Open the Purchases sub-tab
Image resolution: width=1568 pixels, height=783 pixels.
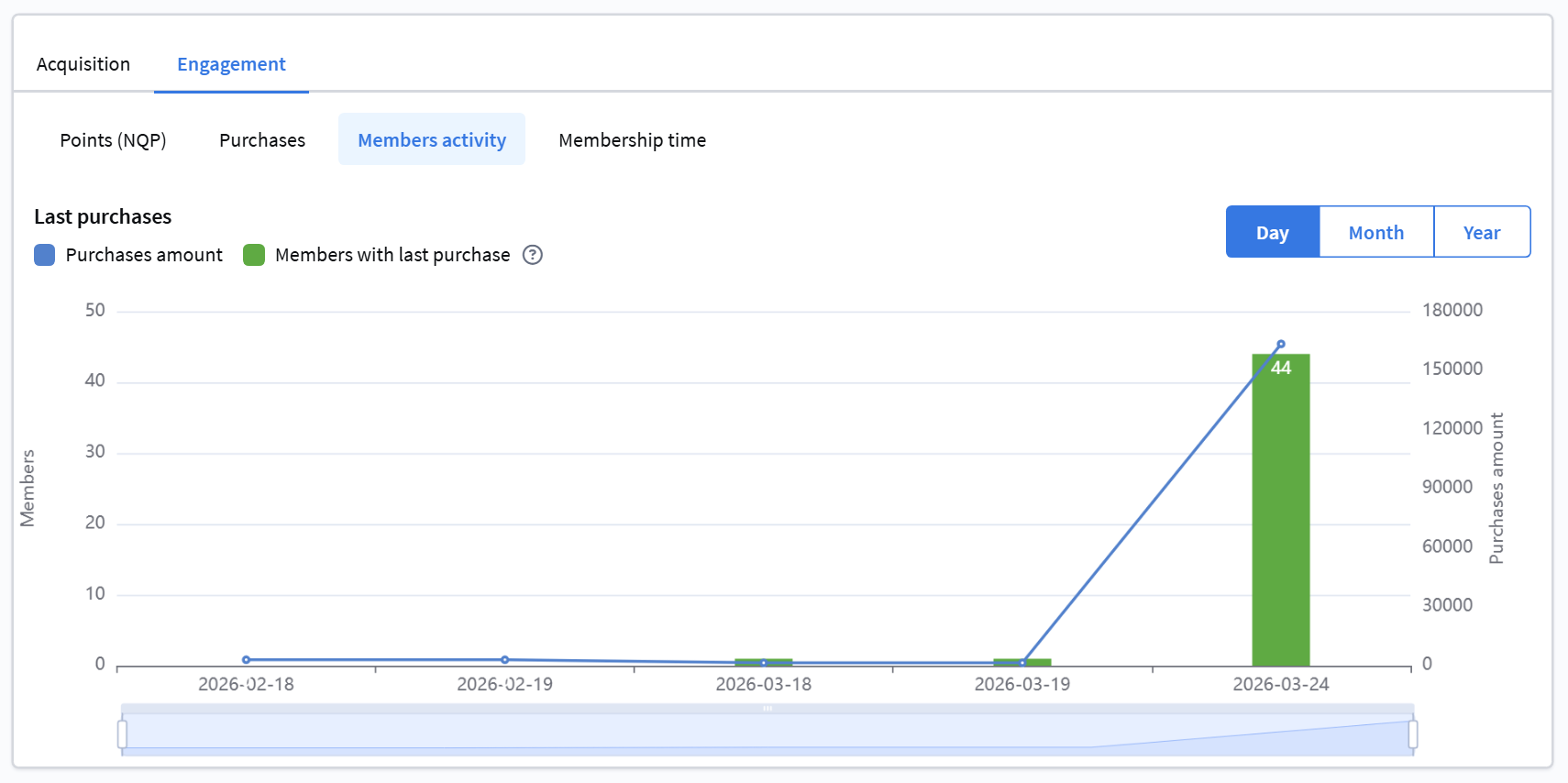click(x=262, y=140)
